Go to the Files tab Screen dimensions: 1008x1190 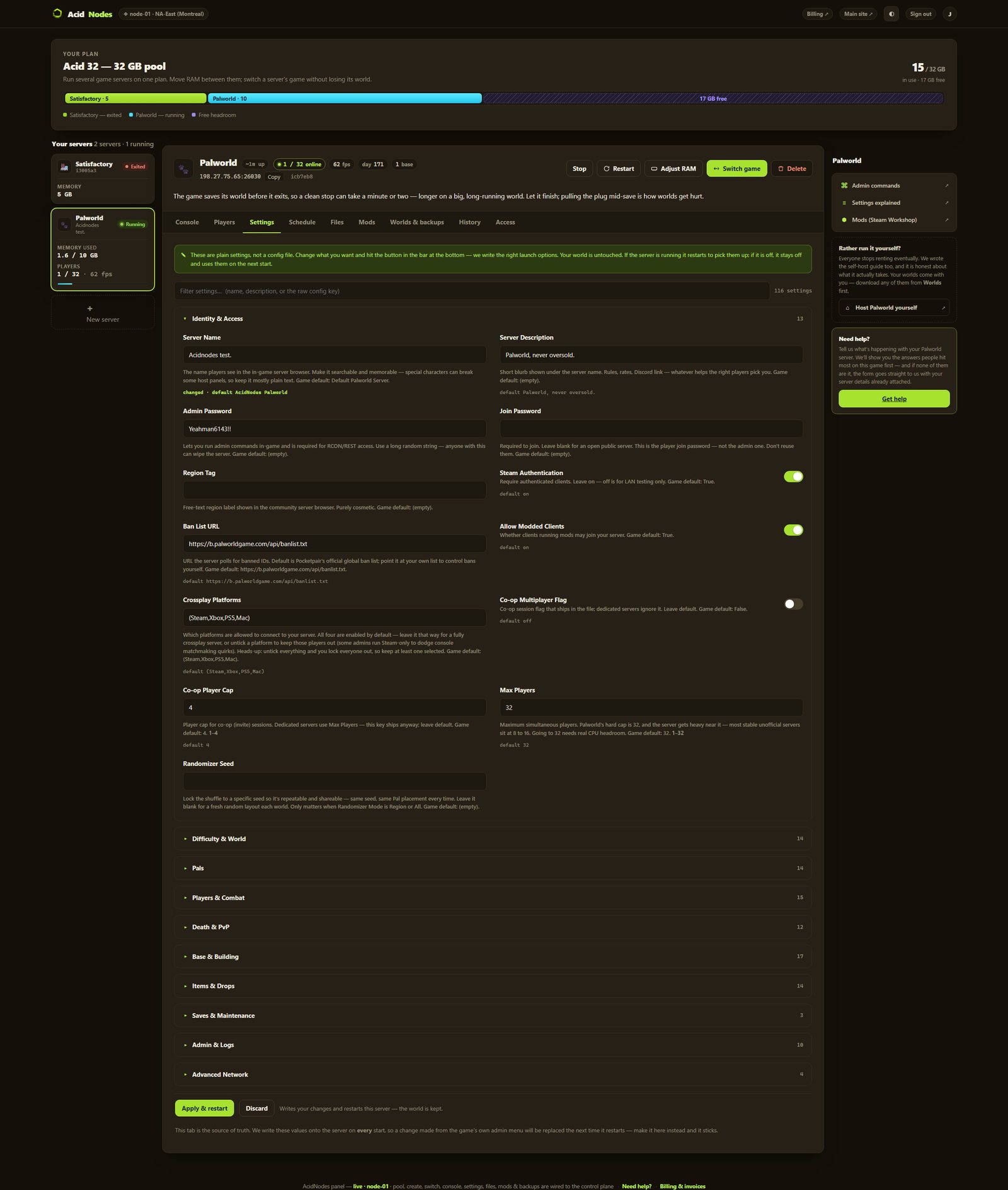tap(337, 222)
